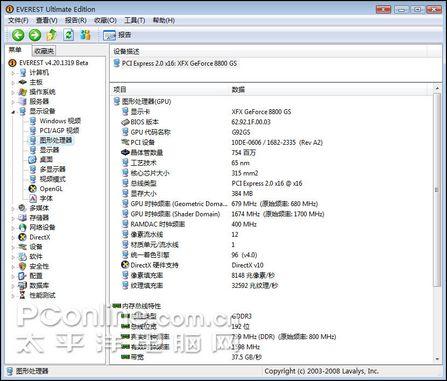Click the DirectX icon in tree
This screenshot has width=447, height=381.
click(22, 237)
